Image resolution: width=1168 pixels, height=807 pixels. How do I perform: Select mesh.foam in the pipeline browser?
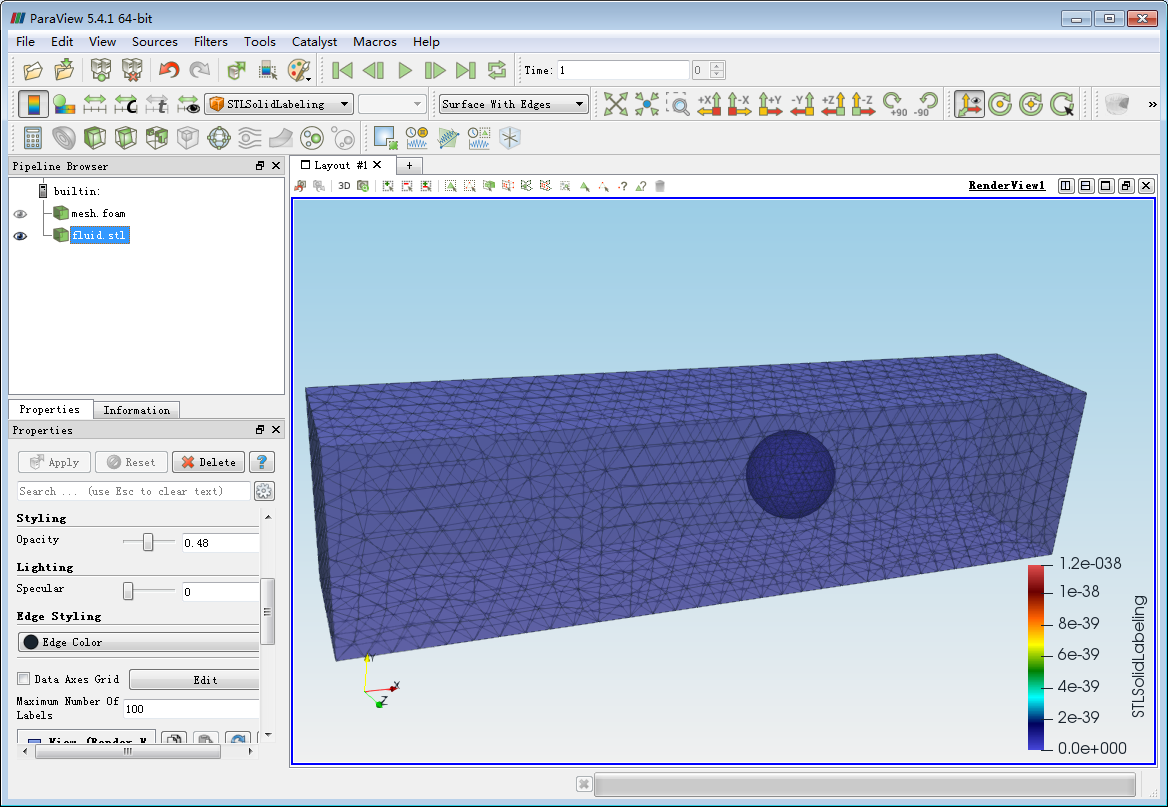[98, 214]
